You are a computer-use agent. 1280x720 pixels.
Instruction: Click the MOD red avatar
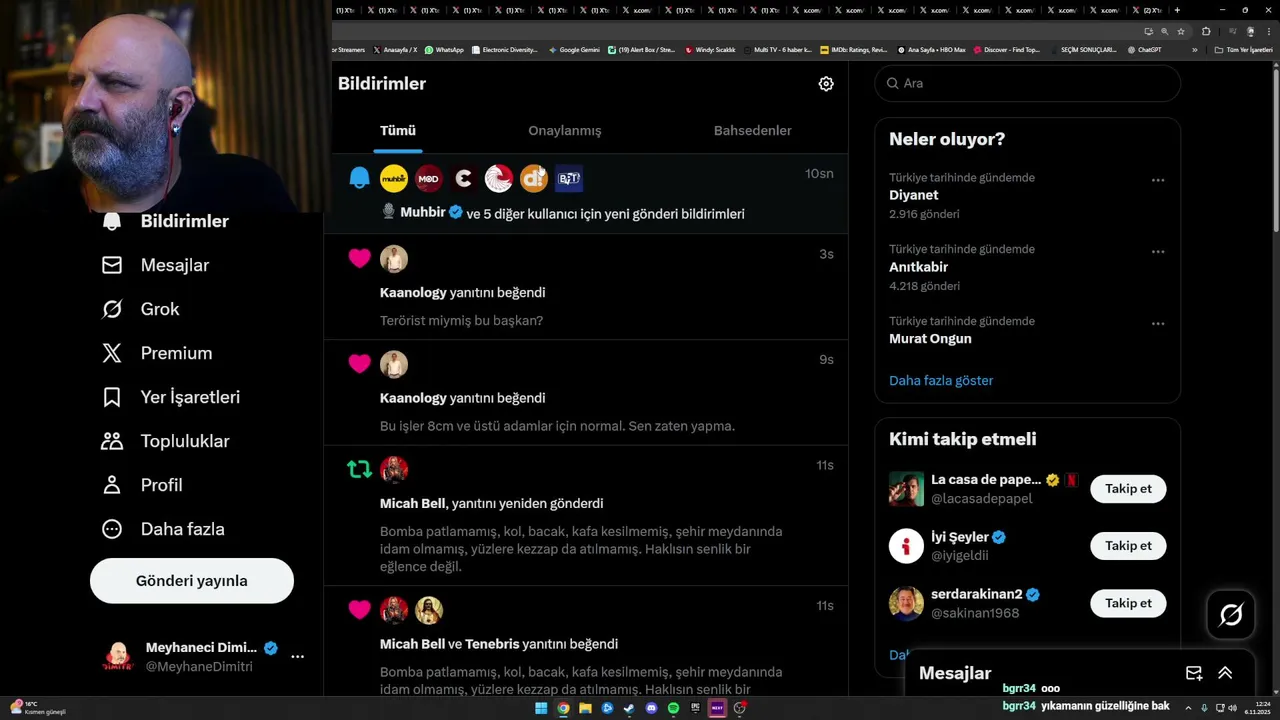point(429,179)
